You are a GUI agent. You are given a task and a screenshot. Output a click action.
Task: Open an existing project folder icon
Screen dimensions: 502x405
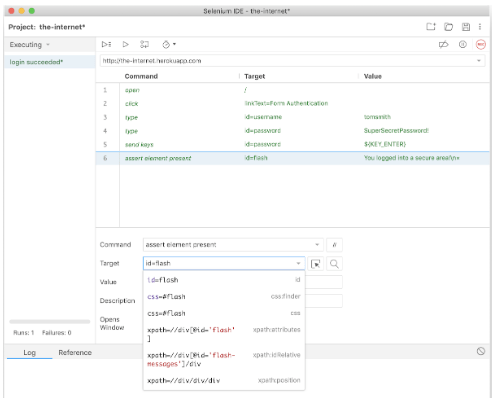point(449,27)
